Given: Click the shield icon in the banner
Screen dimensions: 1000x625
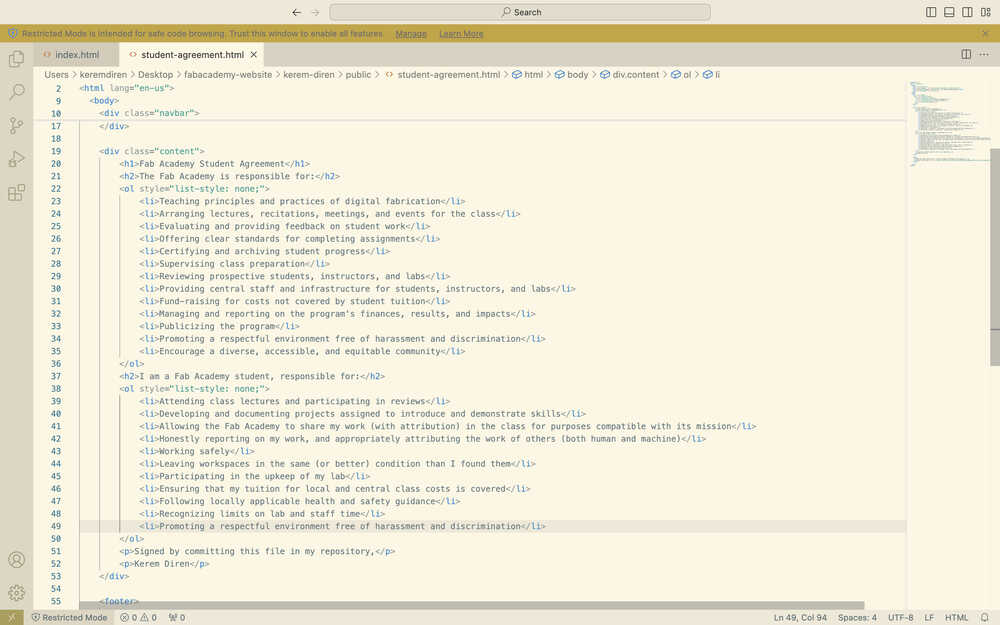Looking at the screenshot, I should click(x=13, y=33).
